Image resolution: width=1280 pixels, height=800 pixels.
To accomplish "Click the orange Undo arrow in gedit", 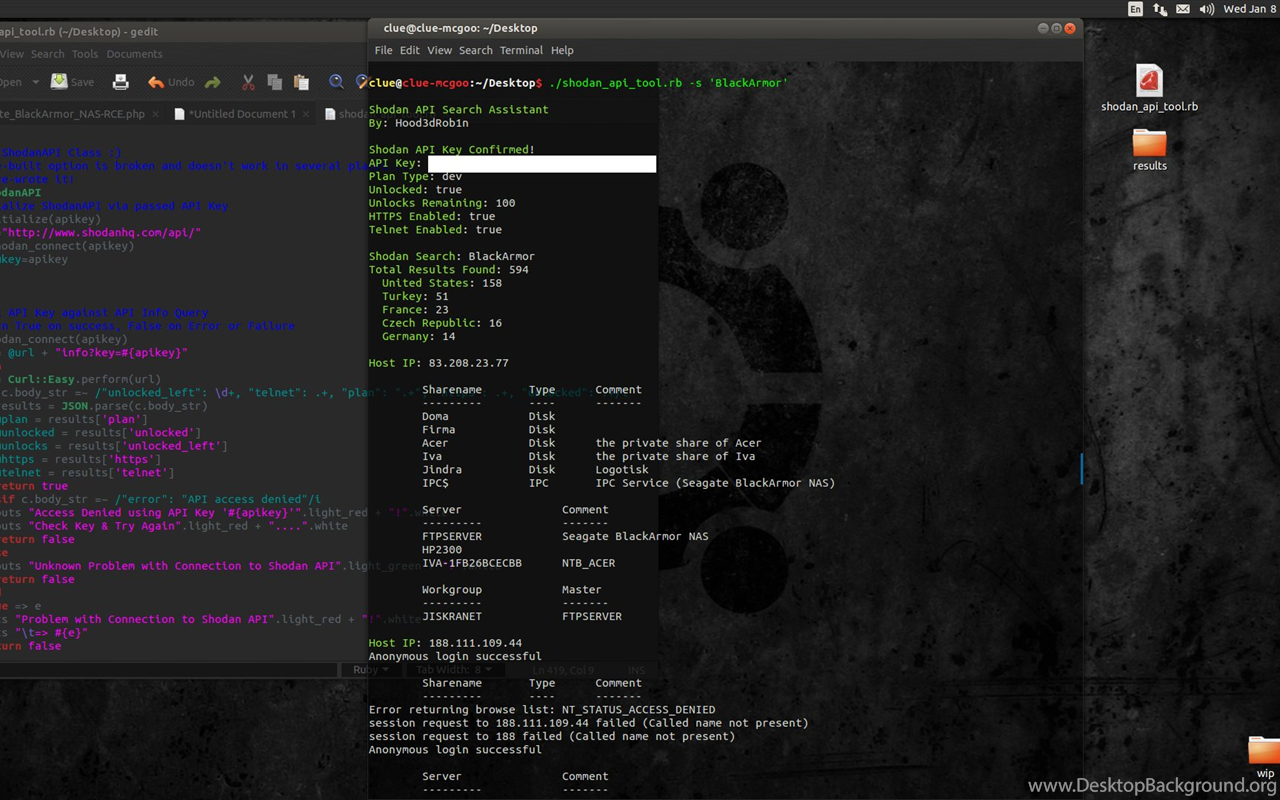I will click(155, 82).
